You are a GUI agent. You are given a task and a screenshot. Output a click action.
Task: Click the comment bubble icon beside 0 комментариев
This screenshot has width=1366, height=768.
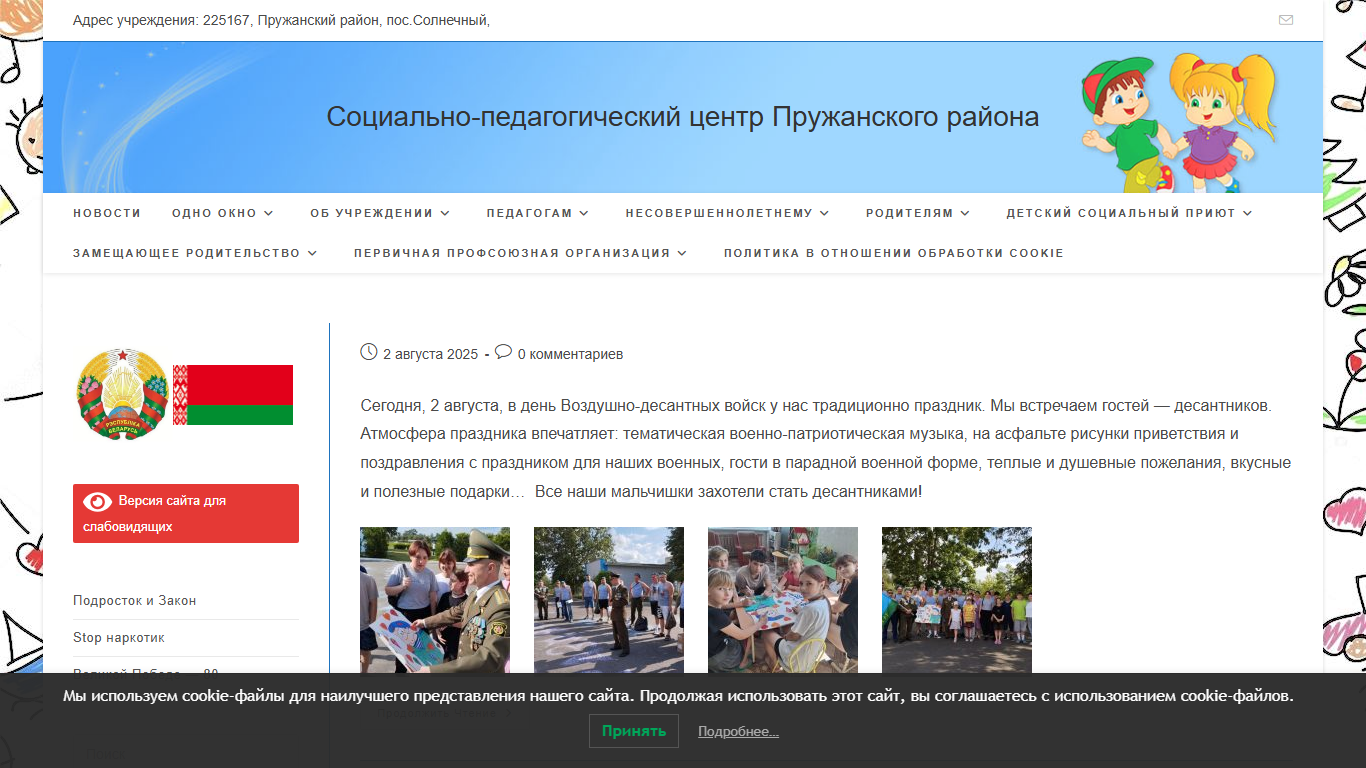[504, 352]
